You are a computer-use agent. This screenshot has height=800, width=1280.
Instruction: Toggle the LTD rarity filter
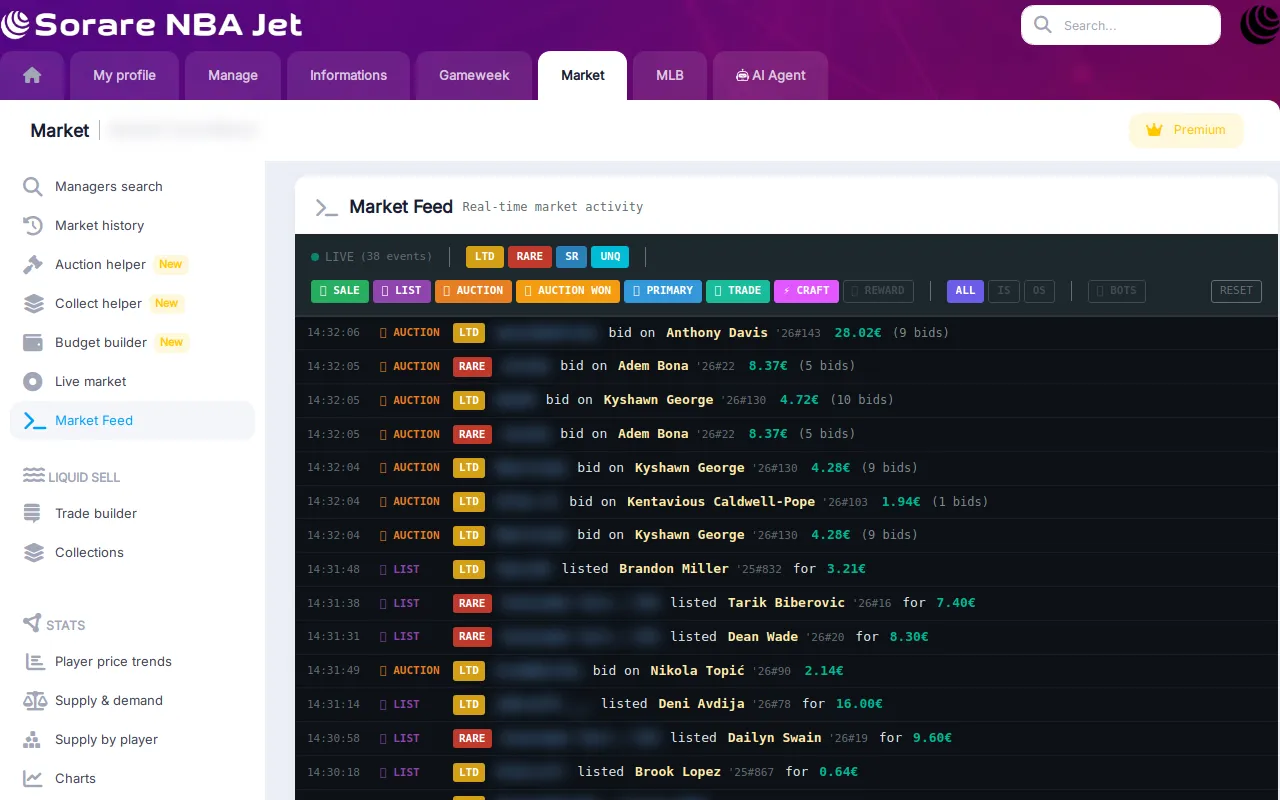(x=485, y=257)
